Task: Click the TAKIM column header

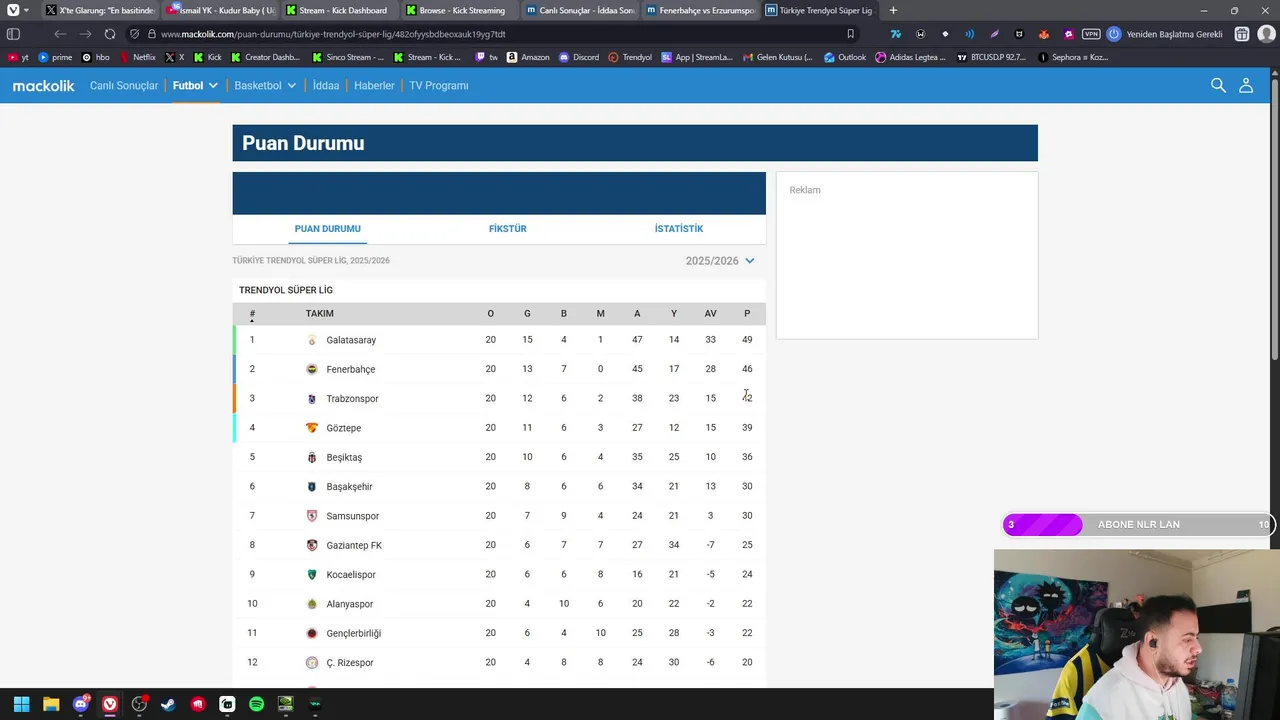Action: point(320,314)
